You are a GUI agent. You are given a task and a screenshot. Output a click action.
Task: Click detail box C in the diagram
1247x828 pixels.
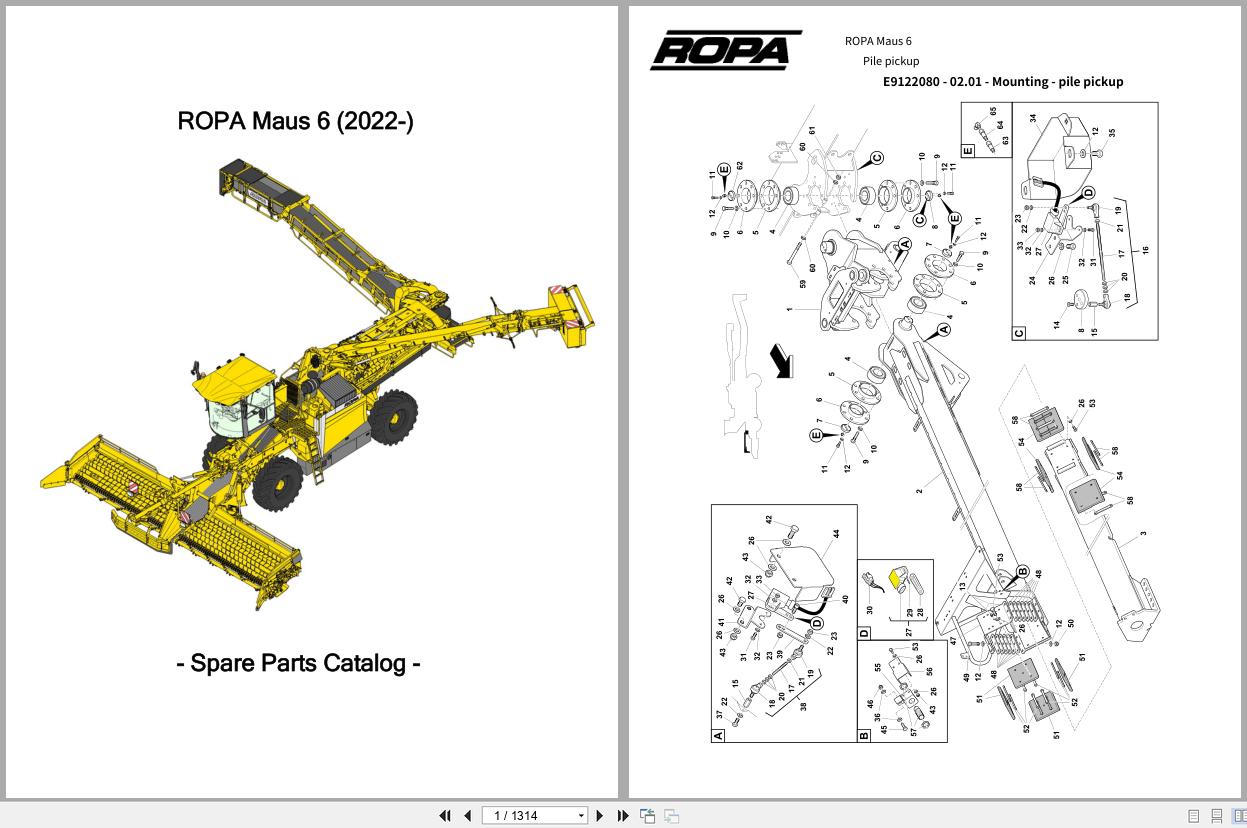click(1085, 221)
